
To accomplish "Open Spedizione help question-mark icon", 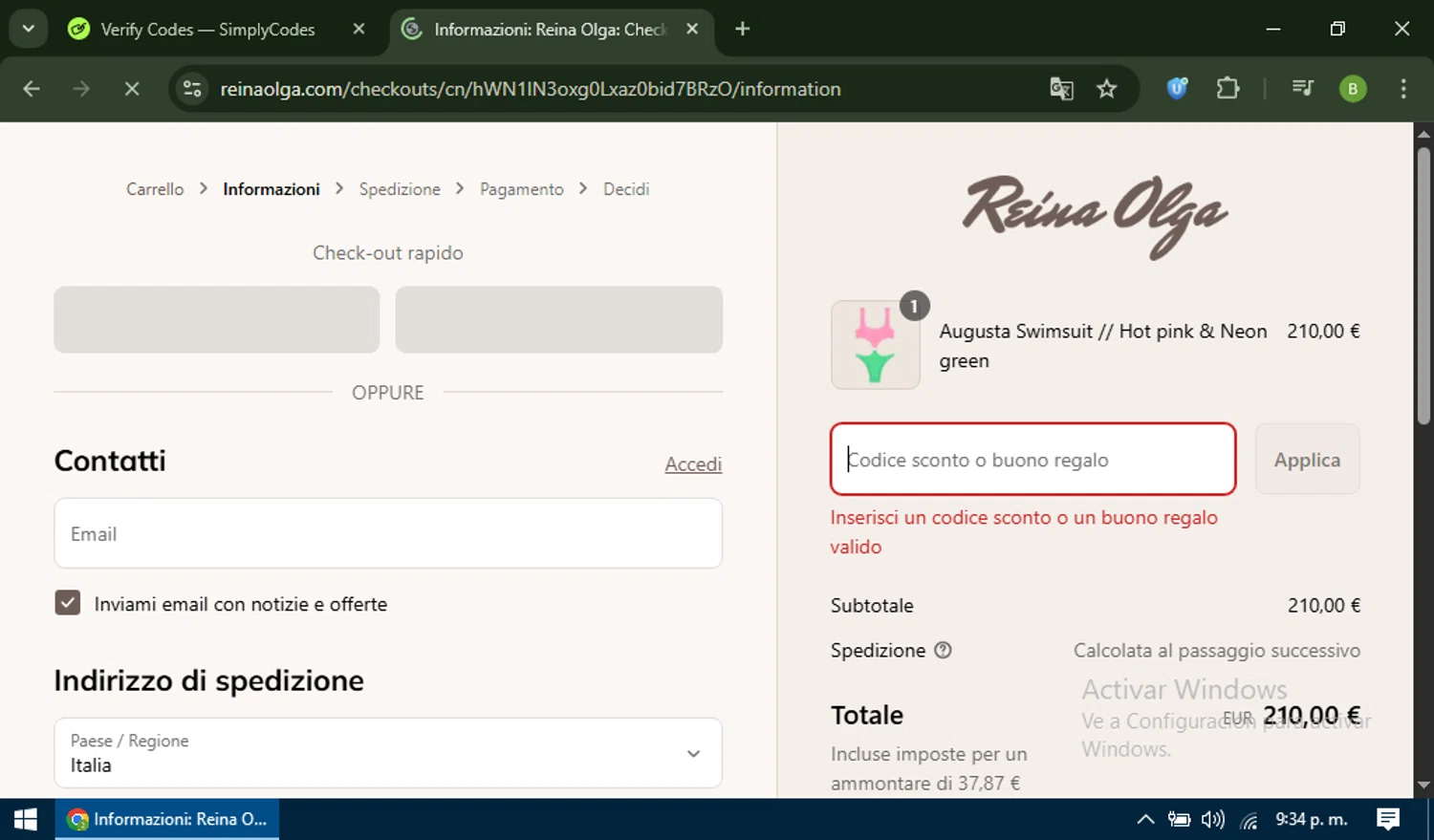I will (943, 651).
